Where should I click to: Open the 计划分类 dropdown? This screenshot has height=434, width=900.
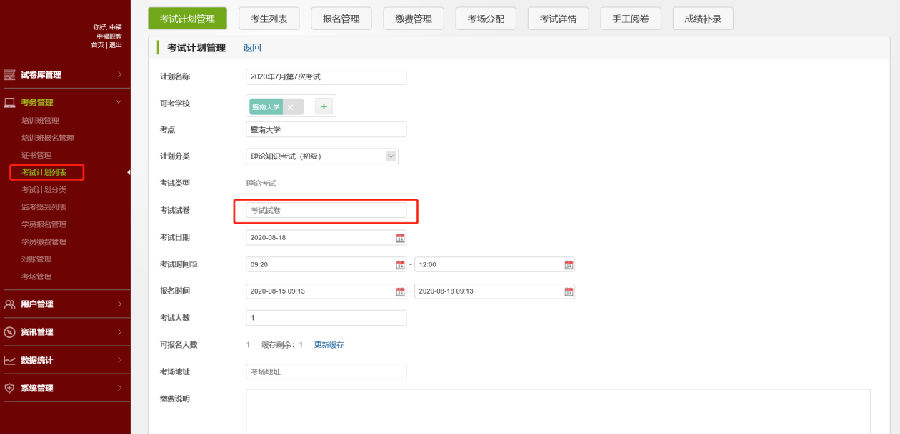pyautogui.click(x=390, y=156)
